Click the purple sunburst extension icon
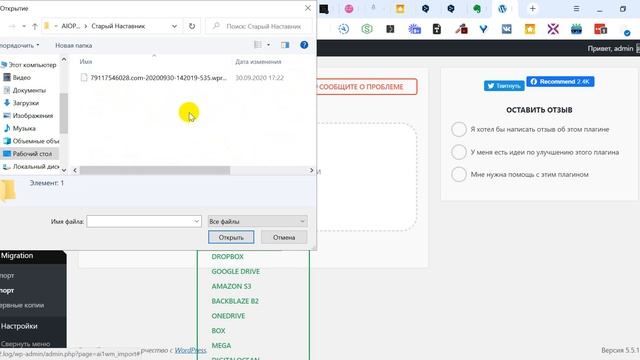The width and height of the screenshot is (640, 360). [414, 29]
